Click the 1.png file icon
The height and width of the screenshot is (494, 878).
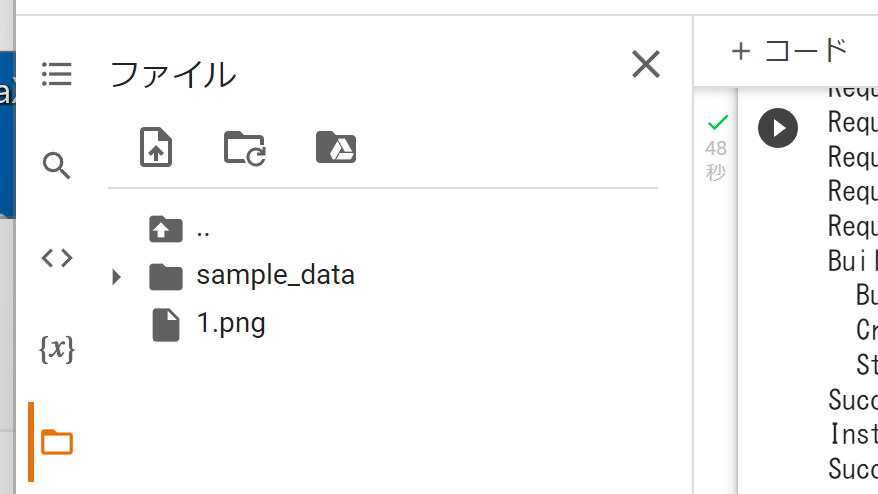click(x=166, y=324)
